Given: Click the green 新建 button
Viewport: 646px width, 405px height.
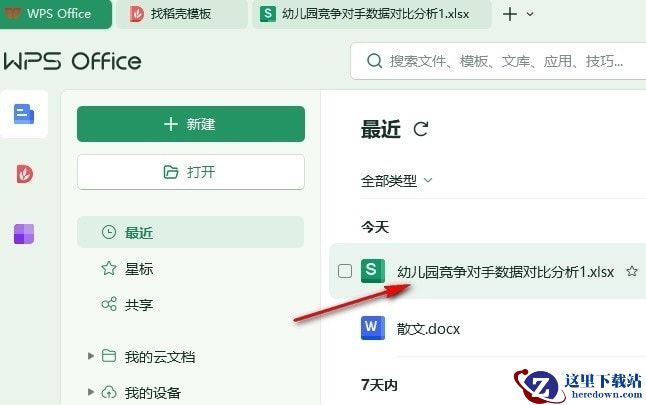Looking at the screenshot, I should point(191,124).
